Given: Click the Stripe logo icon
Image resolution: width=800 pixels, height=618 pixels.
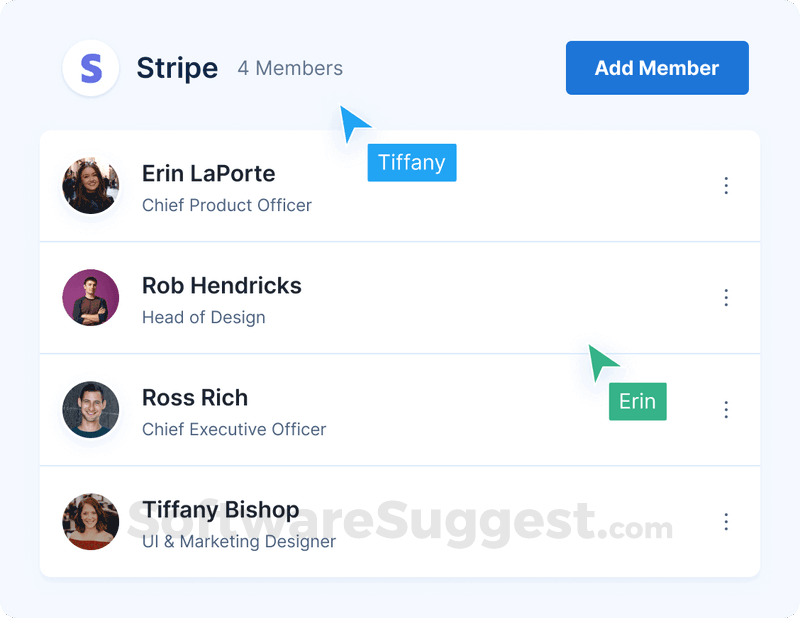Looking at the screenshot, I should 91,68.
